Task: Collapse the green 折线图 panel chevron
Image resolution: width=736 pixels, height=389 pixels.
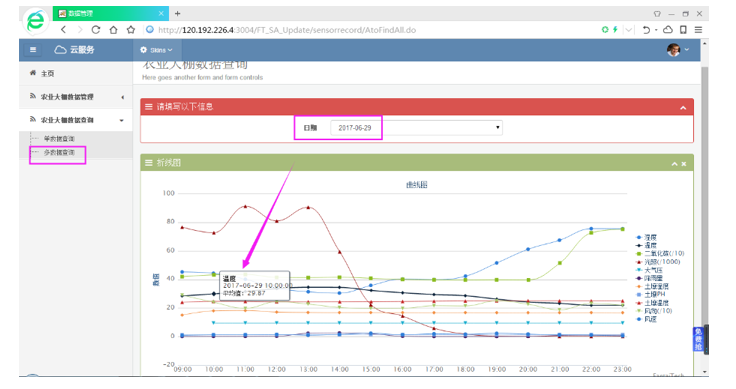Action: coord(675,164)
